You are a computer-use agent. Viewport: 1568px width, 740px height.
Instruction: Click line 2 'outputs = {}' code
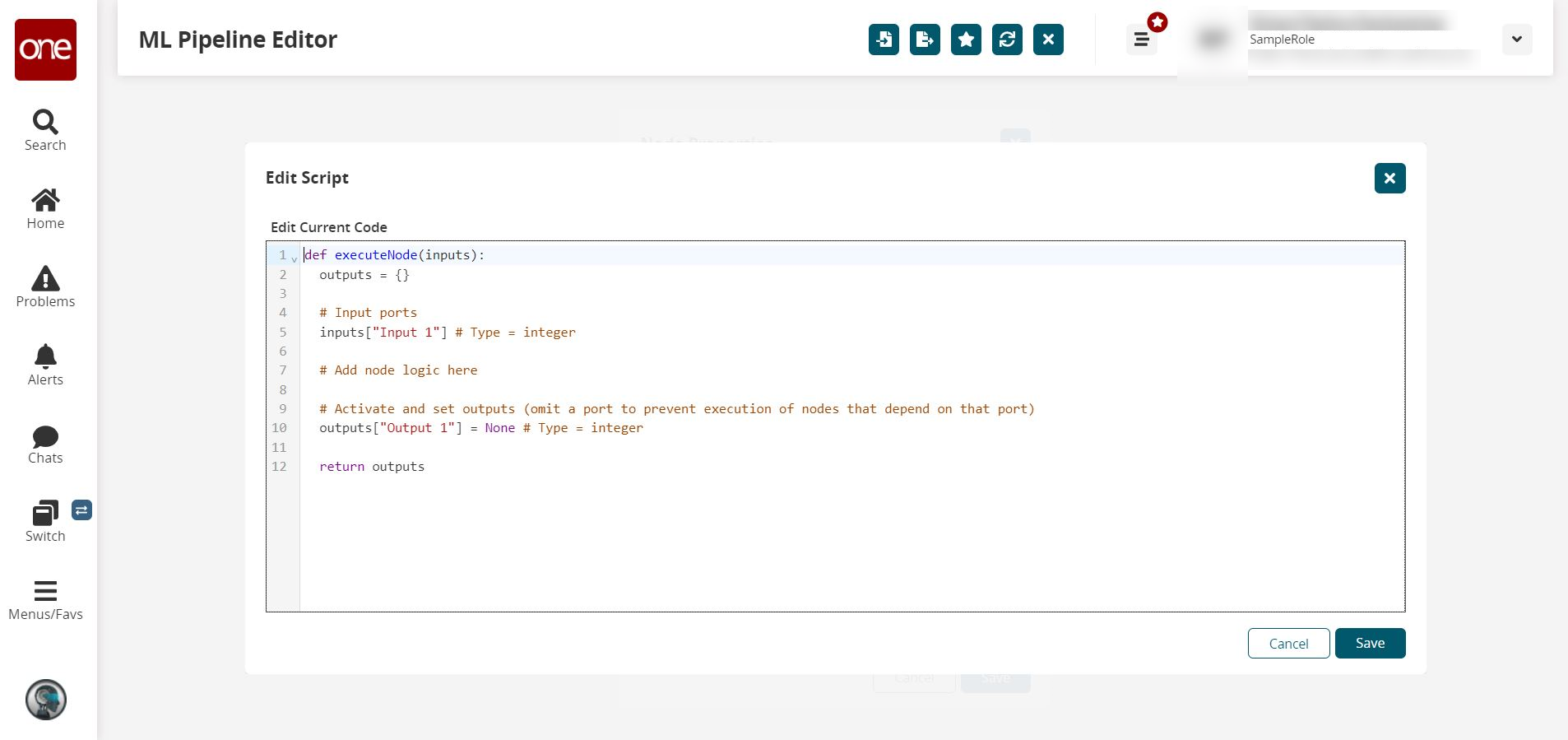[x=364, y=275]
